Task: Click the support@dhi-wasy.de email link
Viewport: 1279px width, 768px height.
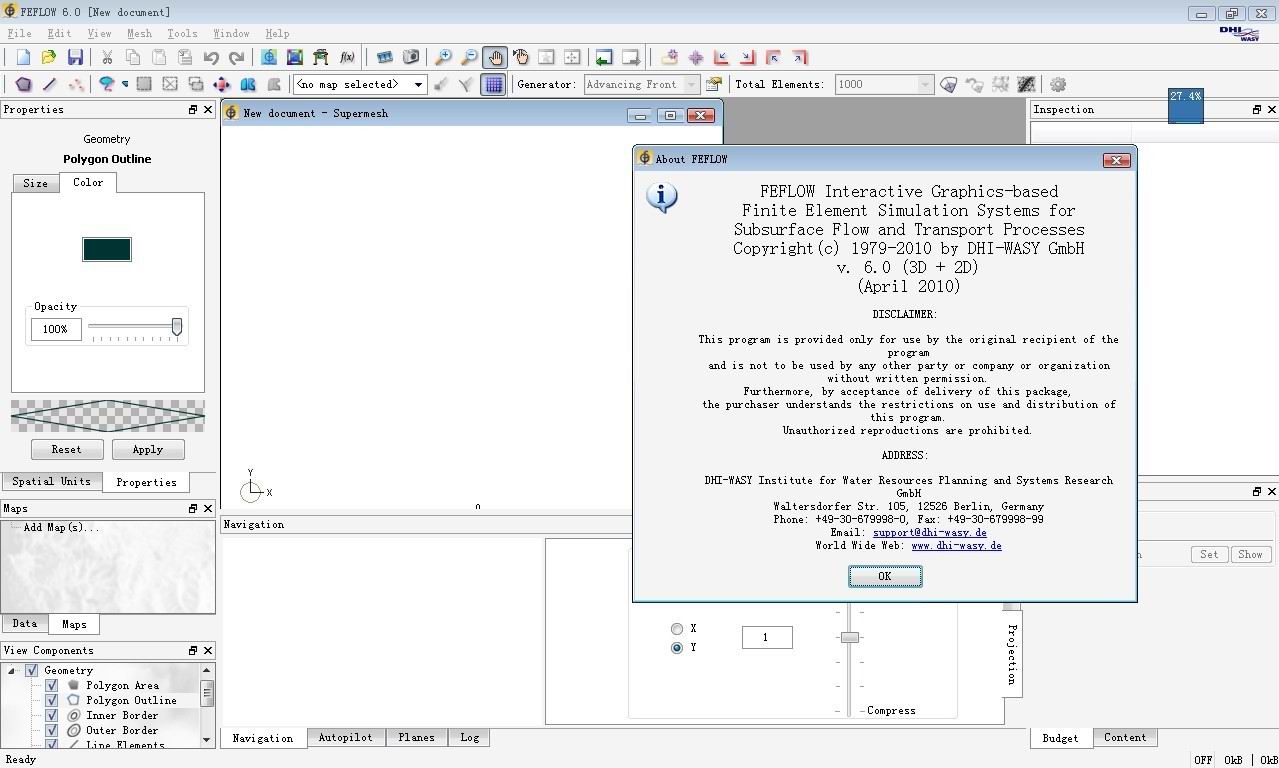Action: pos(929,533)
